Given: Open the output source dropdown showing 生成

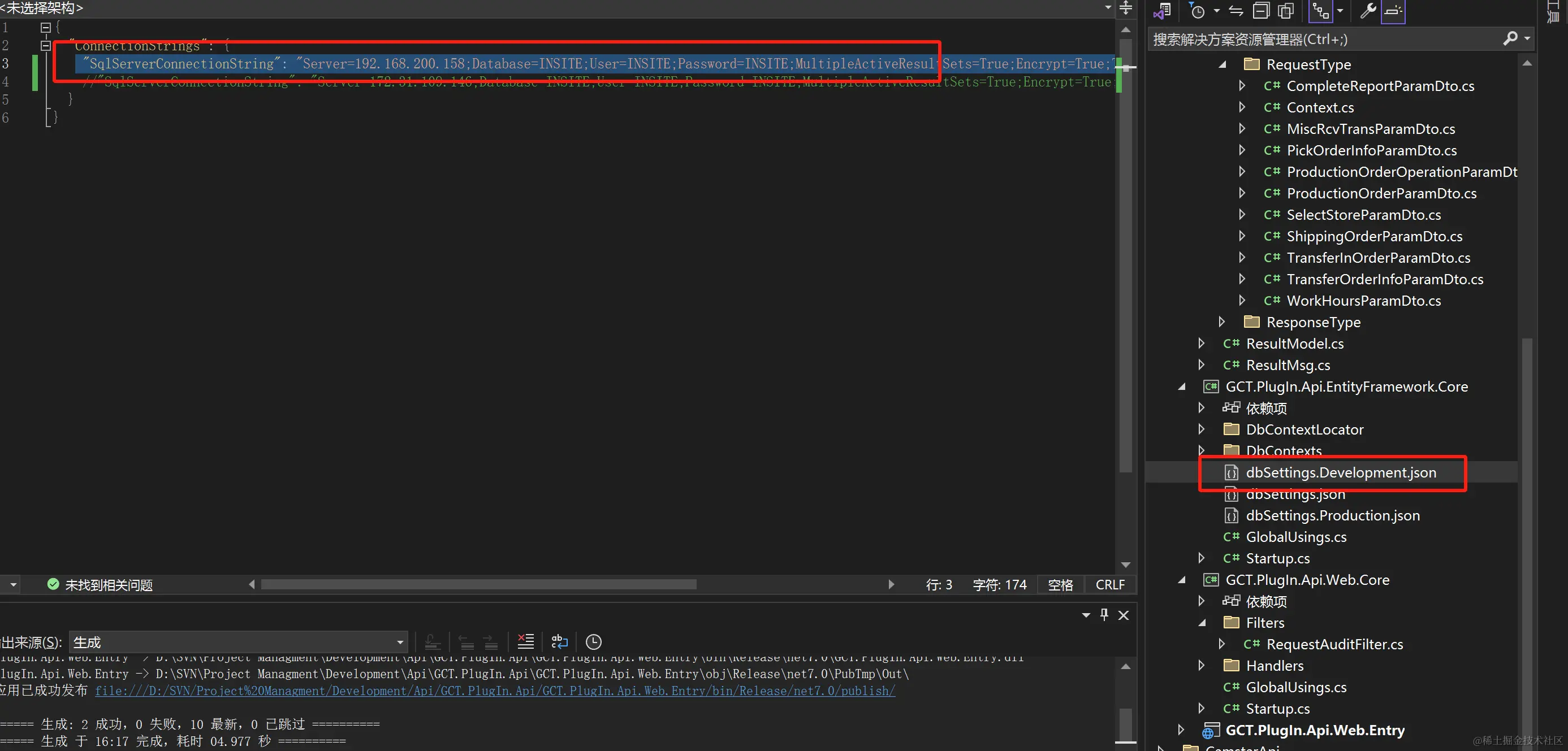Looking at the screenshot, I should point(238,642).
